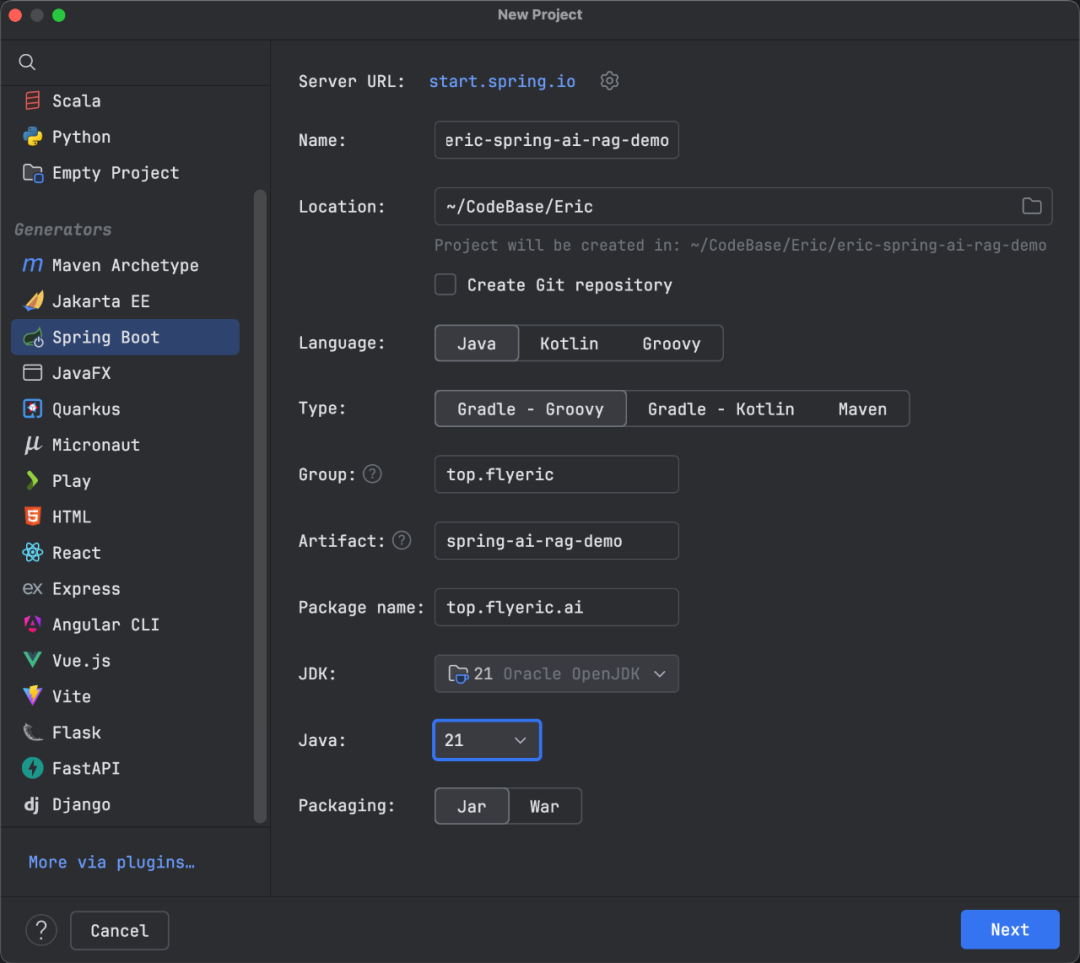The image size is (1080, 963).
Task: Open the JDK dropdown
Action: pos(556,673)
